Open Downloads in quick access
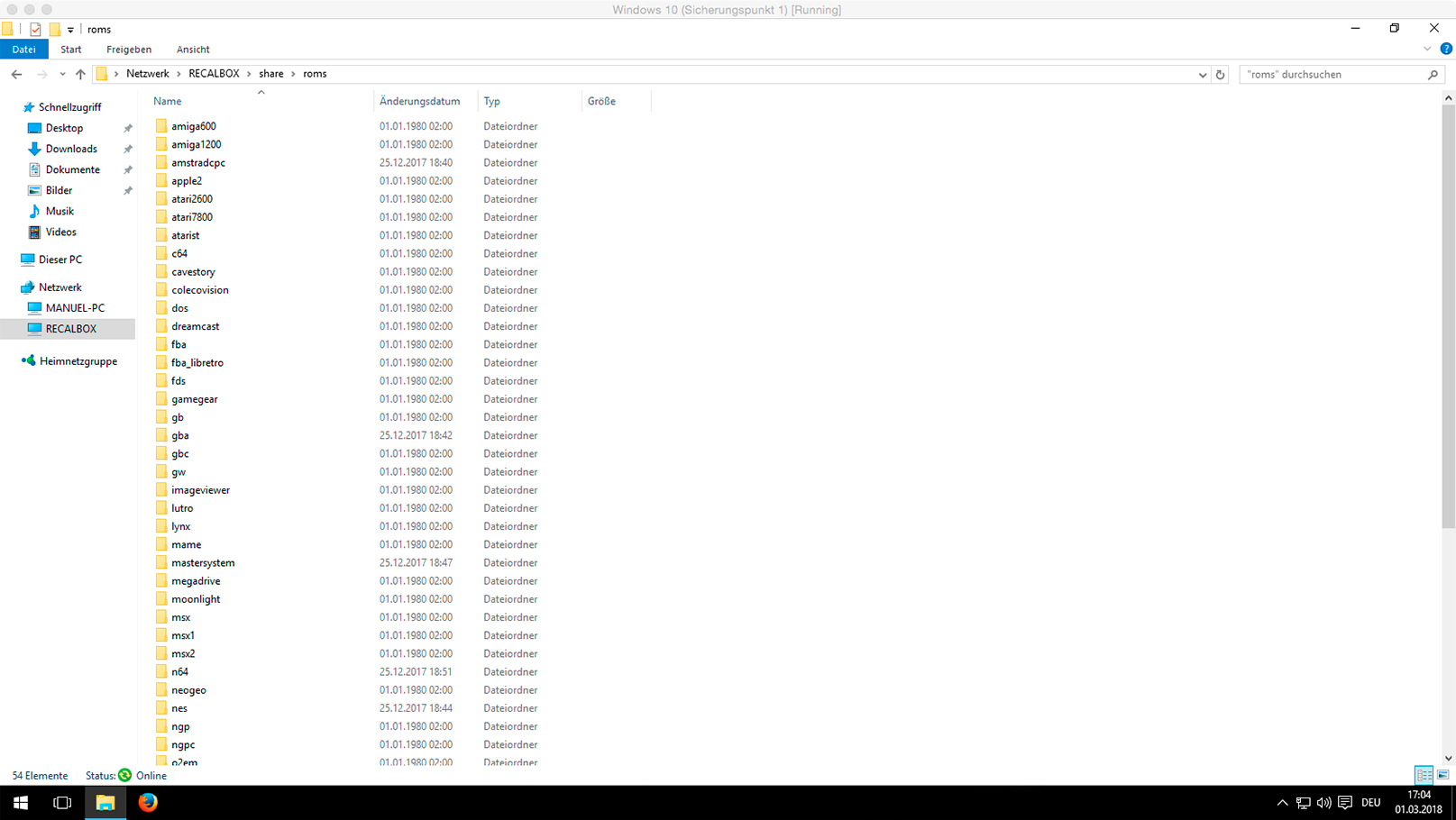Image resolution: width=1456 pixels, height=820 pixels. click(71, 149)
